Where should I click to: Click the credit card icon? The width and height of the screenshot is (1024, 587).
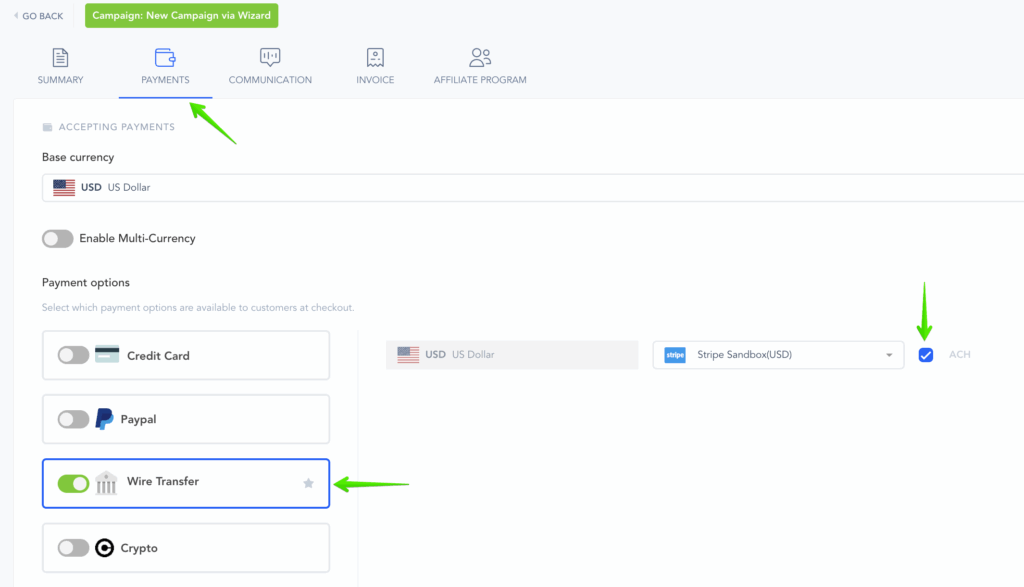[107, 355]
